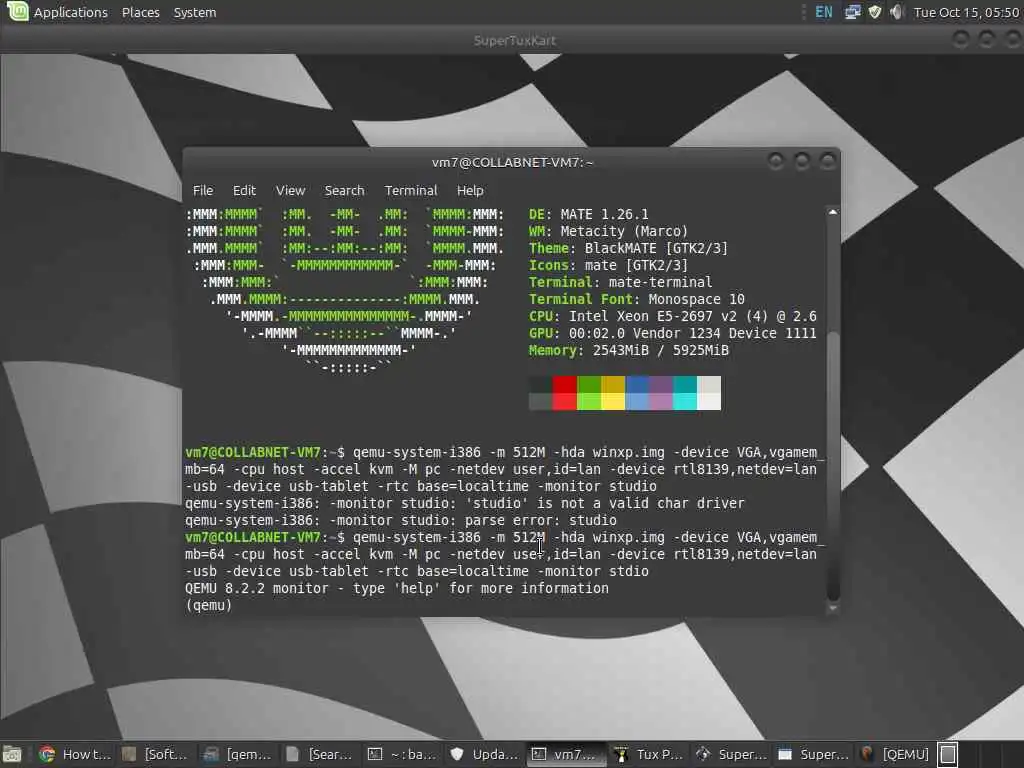Screen dimensions: 1024x768
Task: Open the Applications menu
Action: tap(71, 12)
